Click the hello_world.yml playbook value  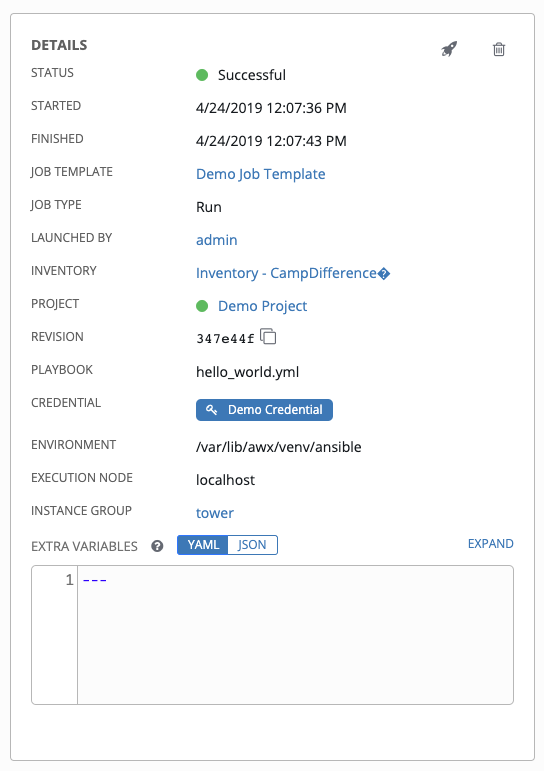point(247,372)
